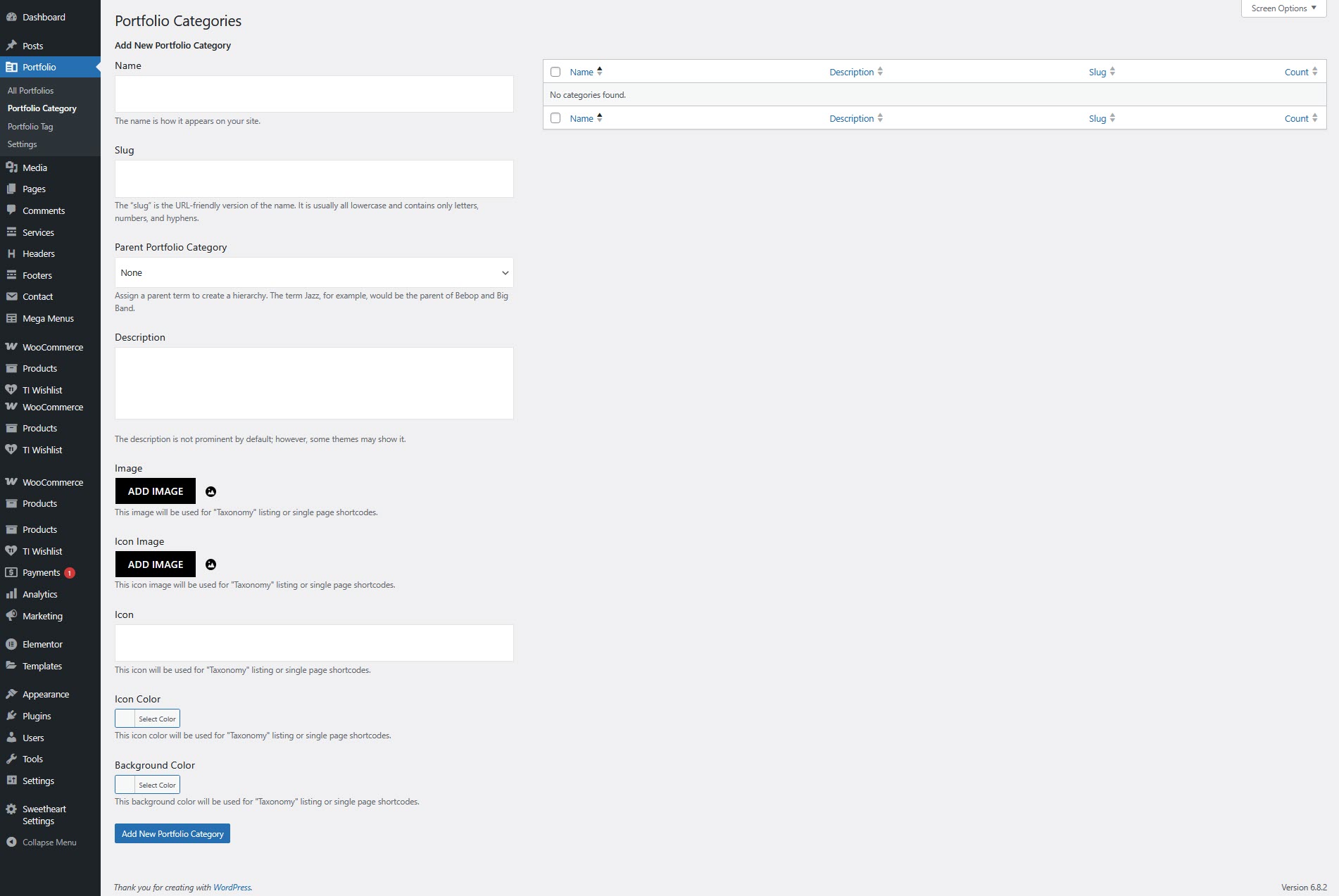Viewport: 1339px width, 896px height.
Task: Click the round image icon beside Image's Add Image
Action: pos(210,491)
